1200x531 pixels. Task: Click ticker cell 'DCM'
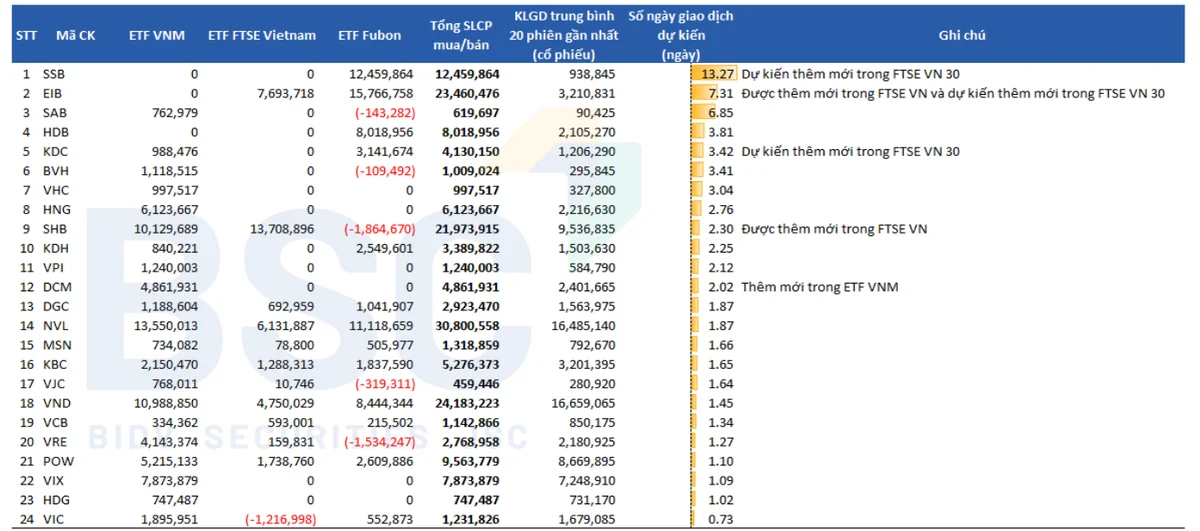[x=56, y=287]
